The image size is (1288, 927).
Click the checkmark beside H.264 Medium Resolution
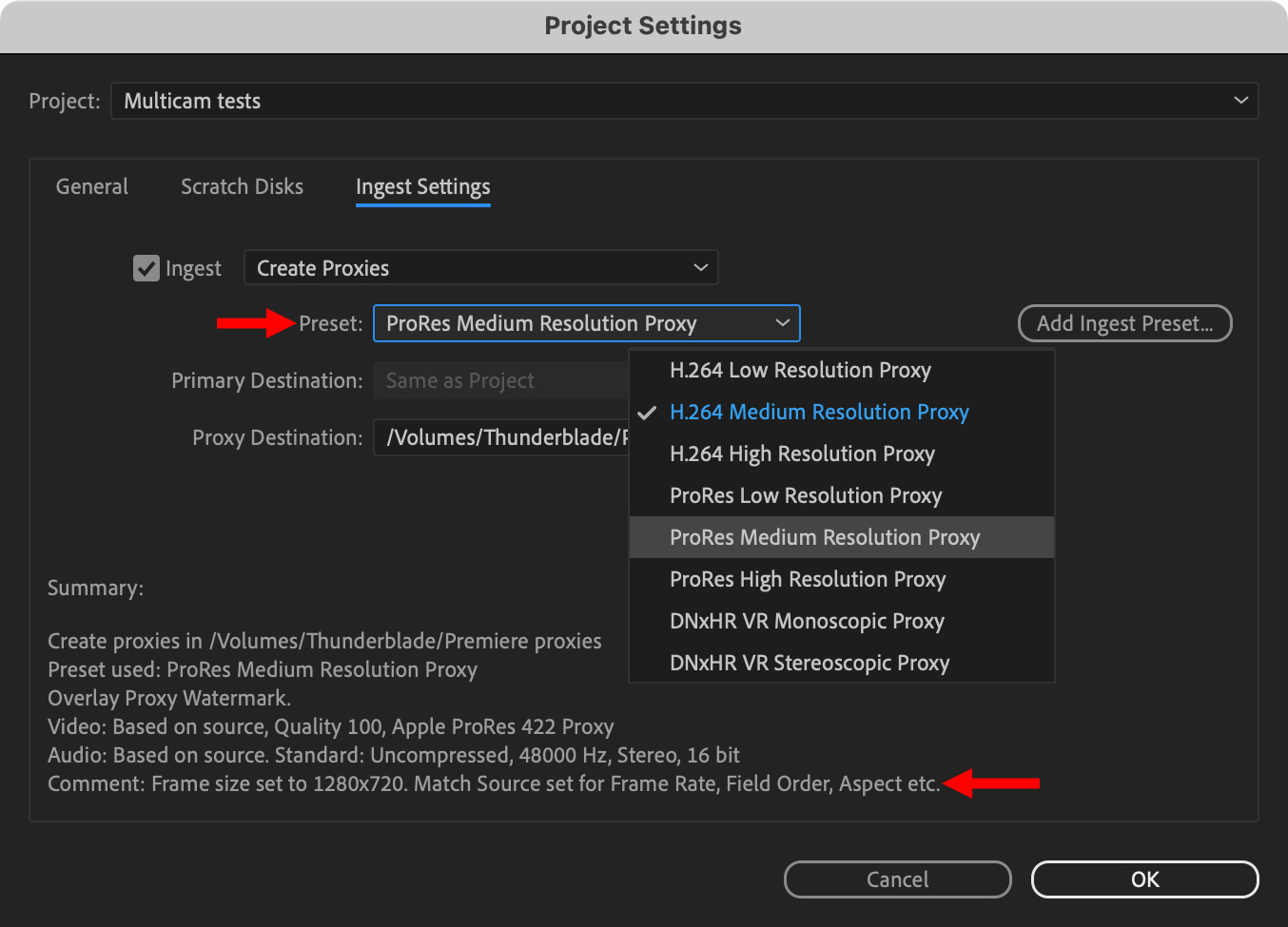click(x=647, y=413)
